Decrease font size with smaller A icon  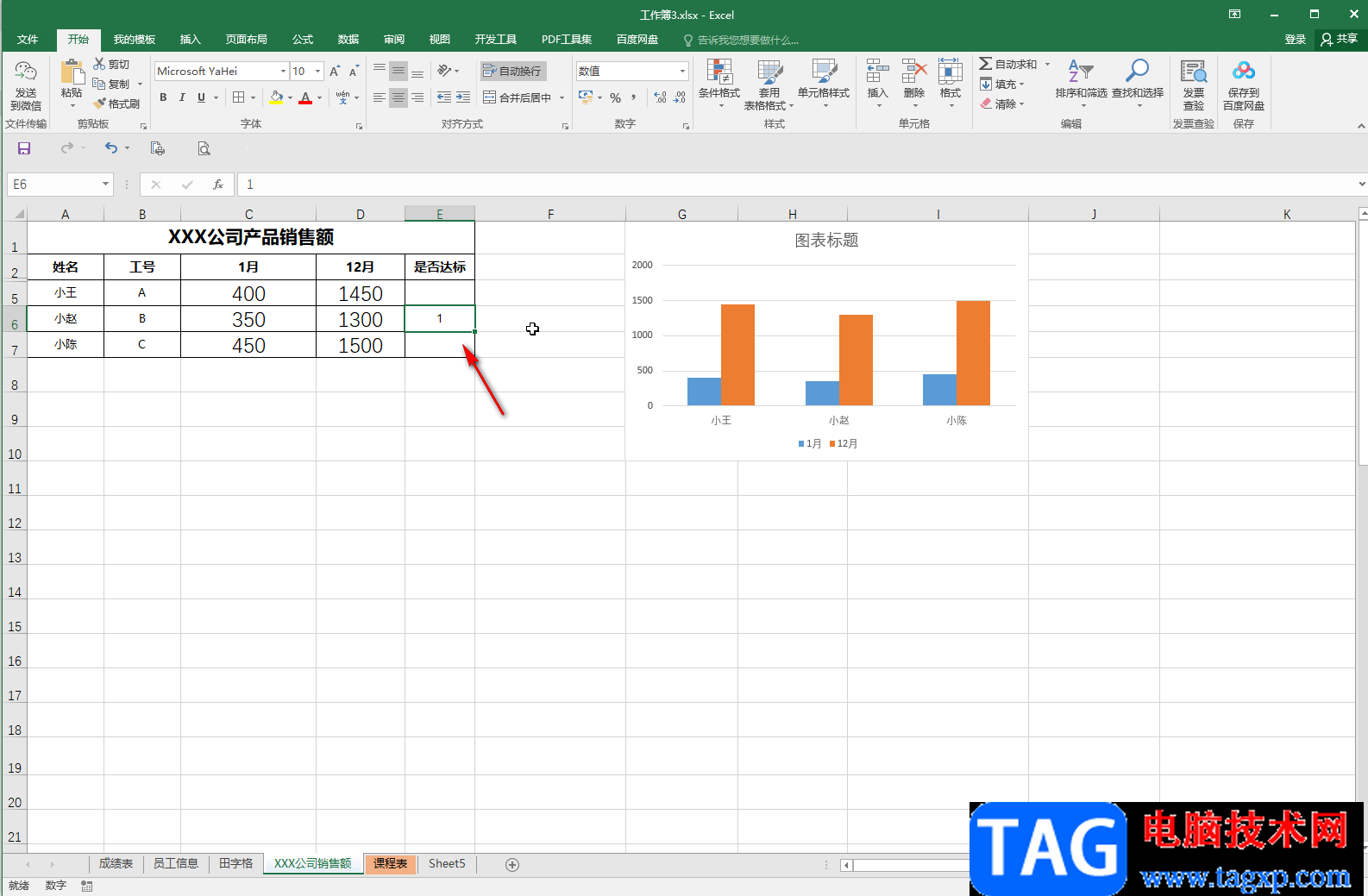point(354,71)
